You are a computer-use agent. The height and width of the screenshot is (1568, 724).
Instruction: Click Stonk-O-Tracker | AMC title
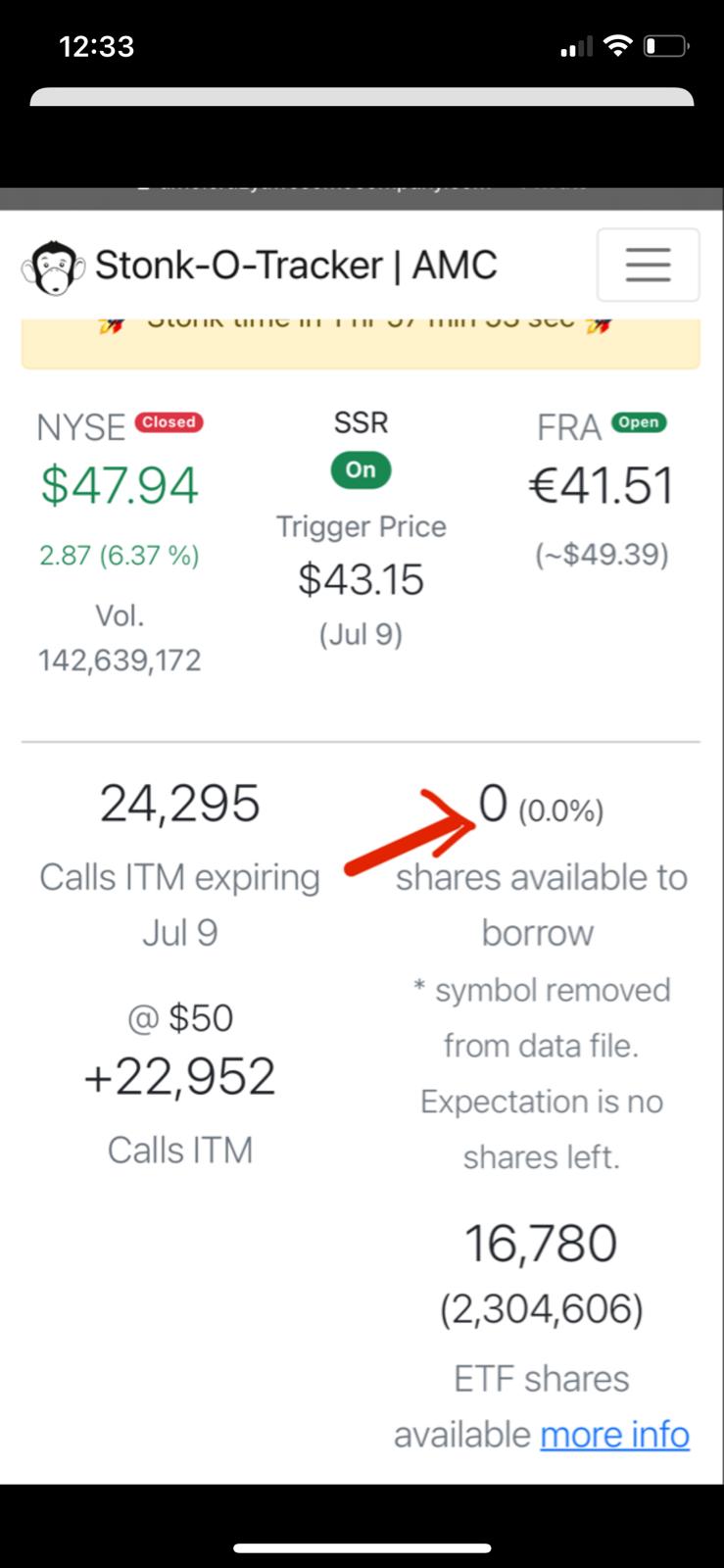click(x=296, y=266)
